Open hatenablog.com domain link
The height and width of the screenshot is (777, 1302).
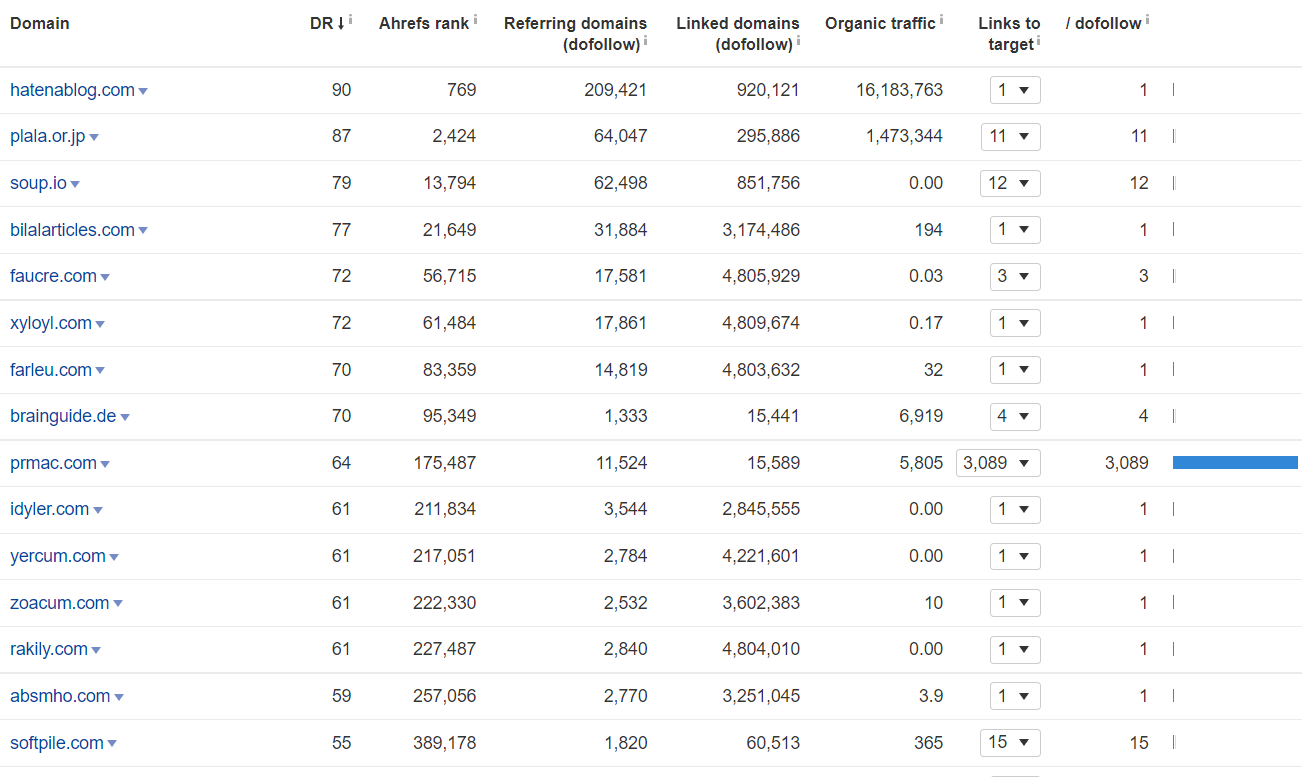(72, 90)
